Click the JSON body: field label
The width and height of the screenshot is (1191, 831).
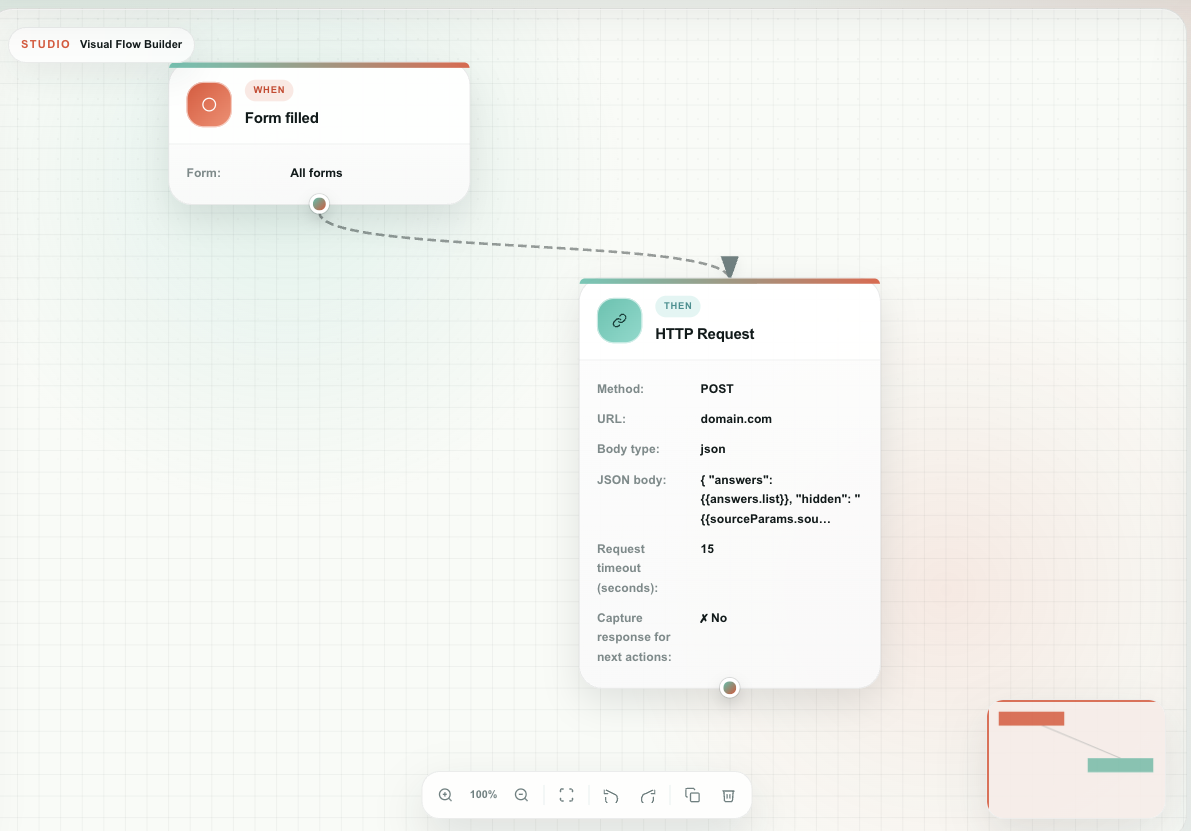tap(631, 480)
